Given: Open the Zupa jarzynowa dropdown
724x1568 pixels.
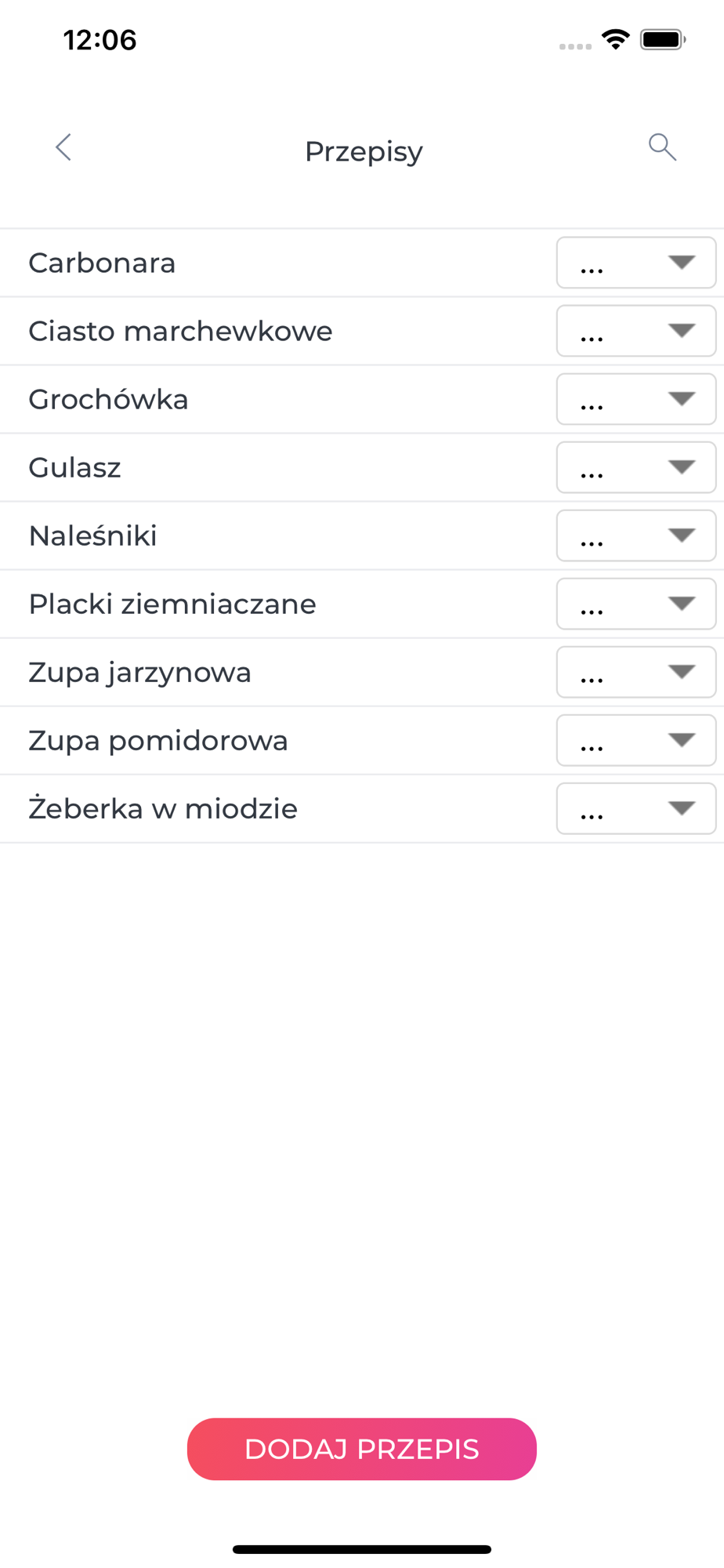Looking at the screenshot, I should (635, 672).
